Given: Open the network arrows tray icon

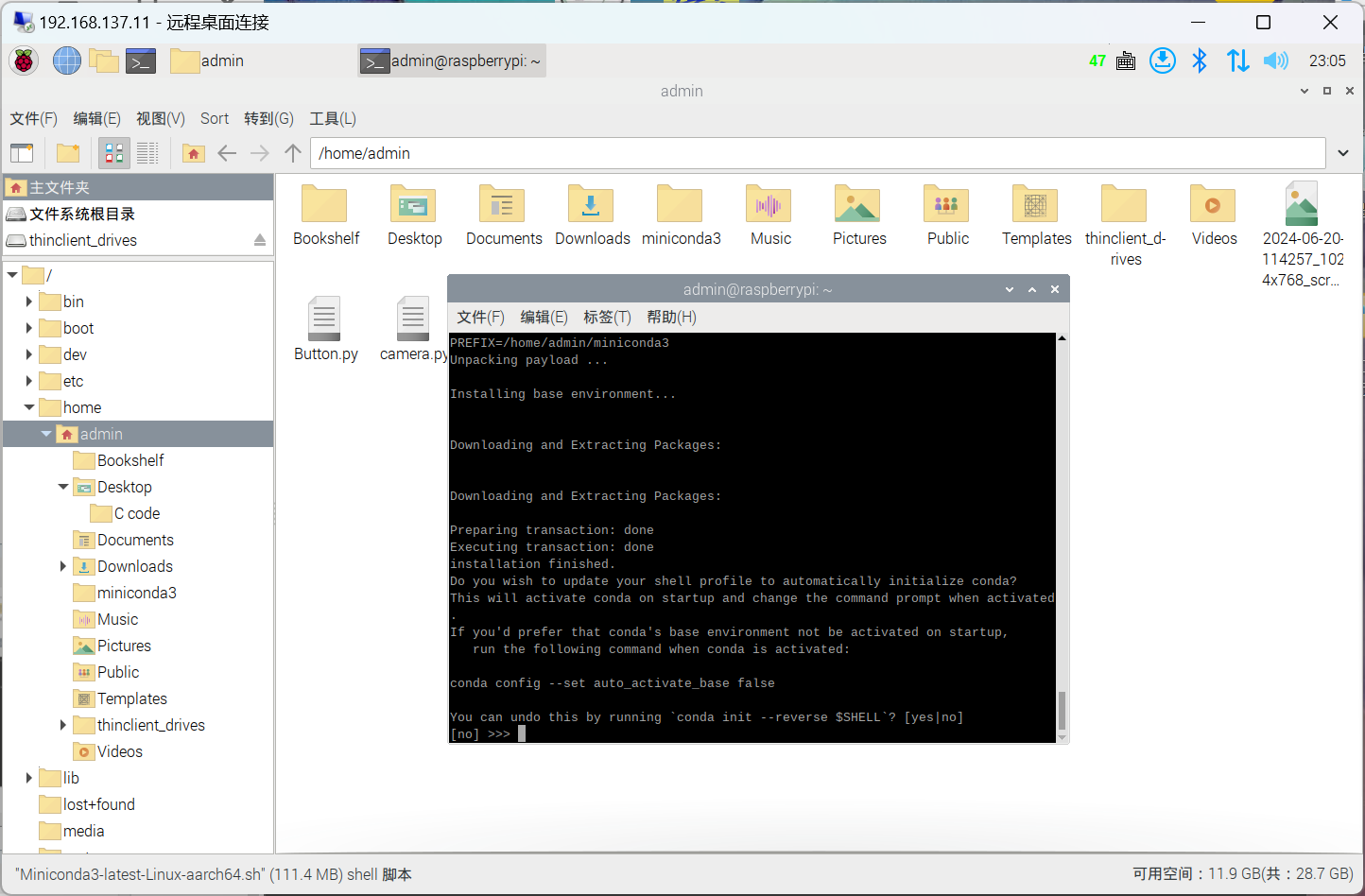Looking at the screenshot, I should click(x=1237, y=60).
